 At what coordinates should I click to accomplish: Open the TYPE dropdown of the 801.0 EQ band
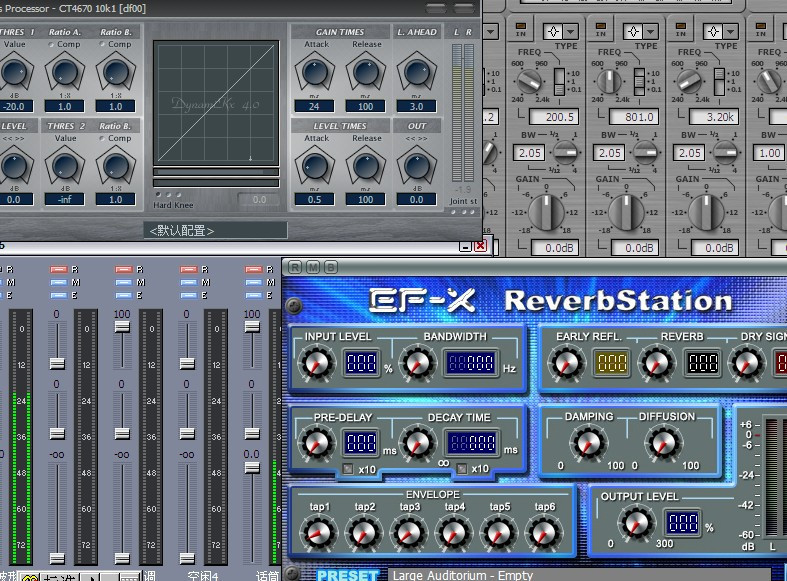coord(650,32)
